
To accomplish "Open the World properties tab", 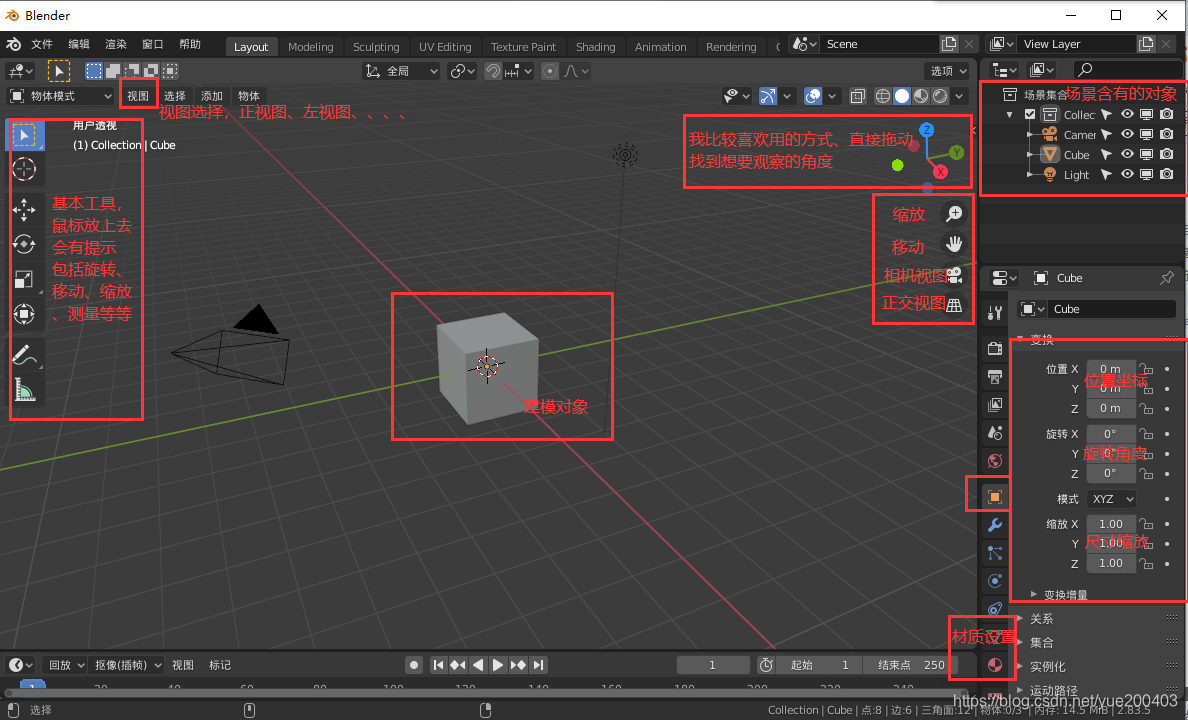I will [995, 460].
